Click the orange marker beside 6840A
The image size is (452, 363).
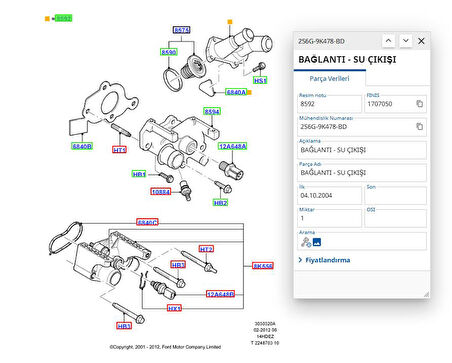tap(249, 92)
